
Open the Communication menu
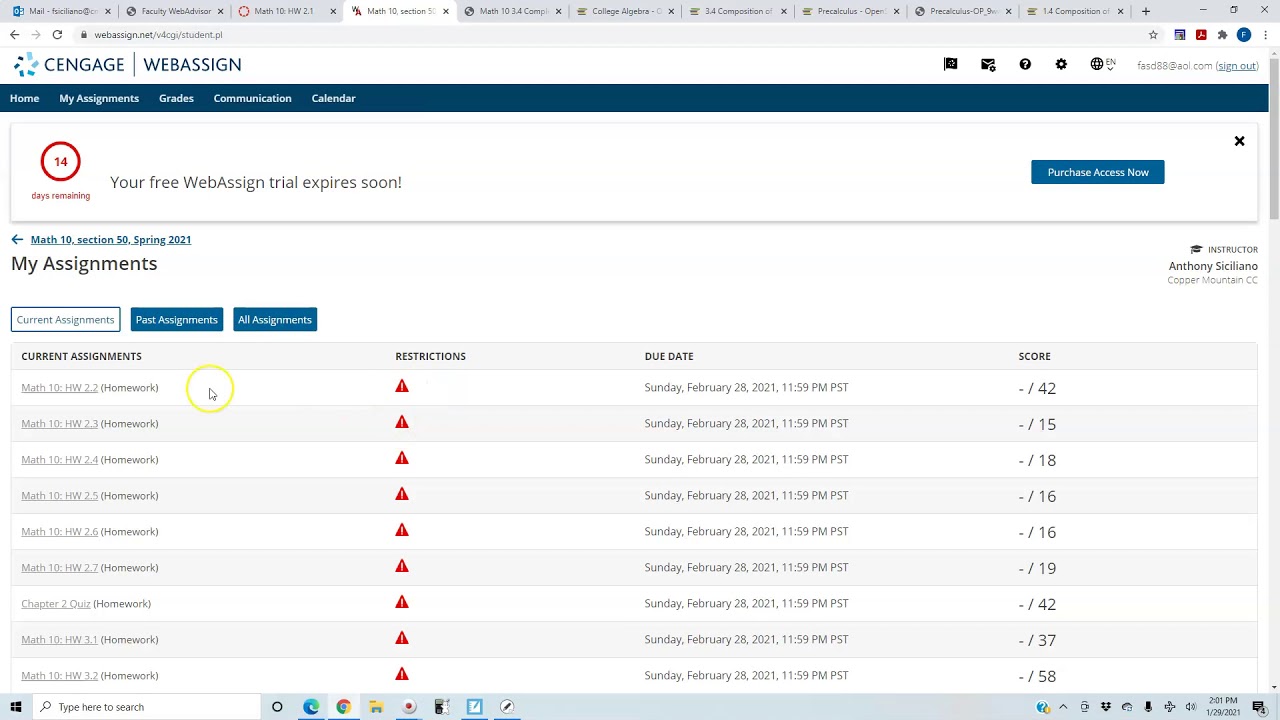[x=252, y=98]
